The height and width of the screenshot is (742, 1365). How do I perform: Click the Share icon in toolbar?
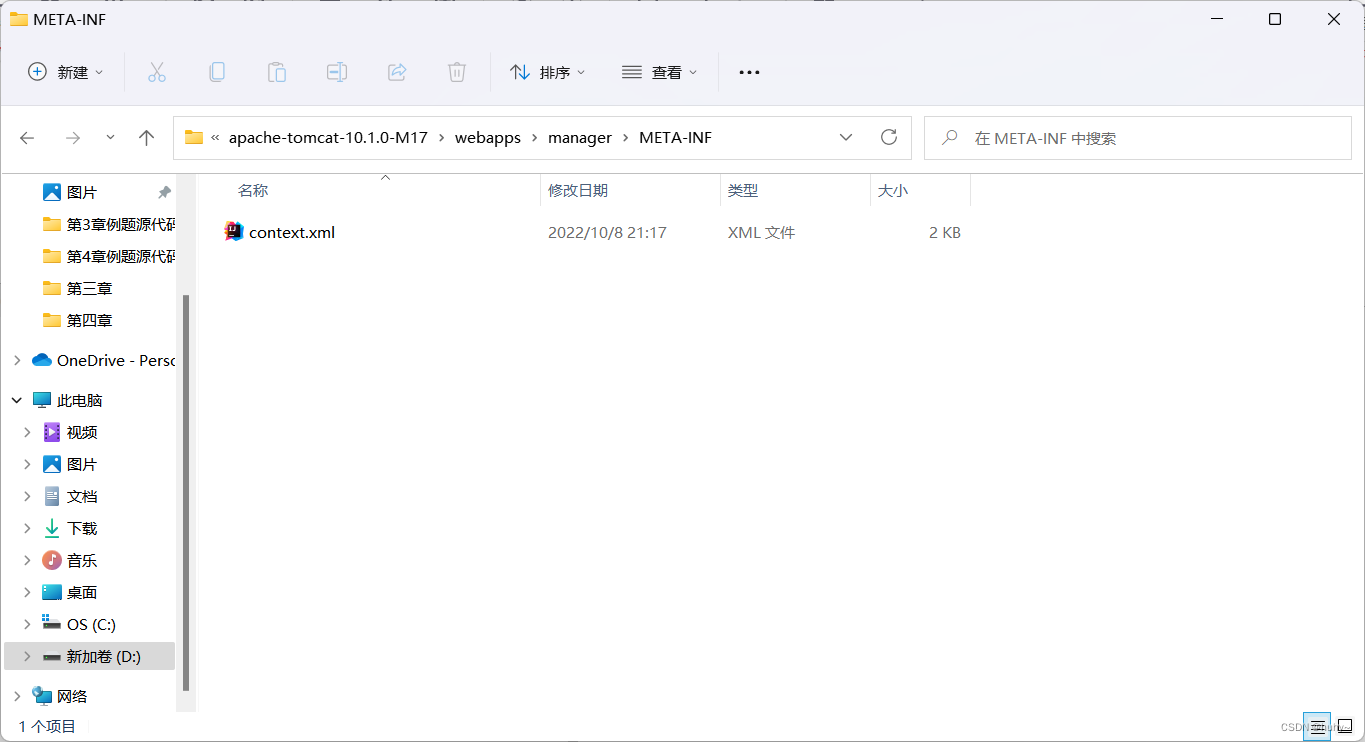coord(397,72)
